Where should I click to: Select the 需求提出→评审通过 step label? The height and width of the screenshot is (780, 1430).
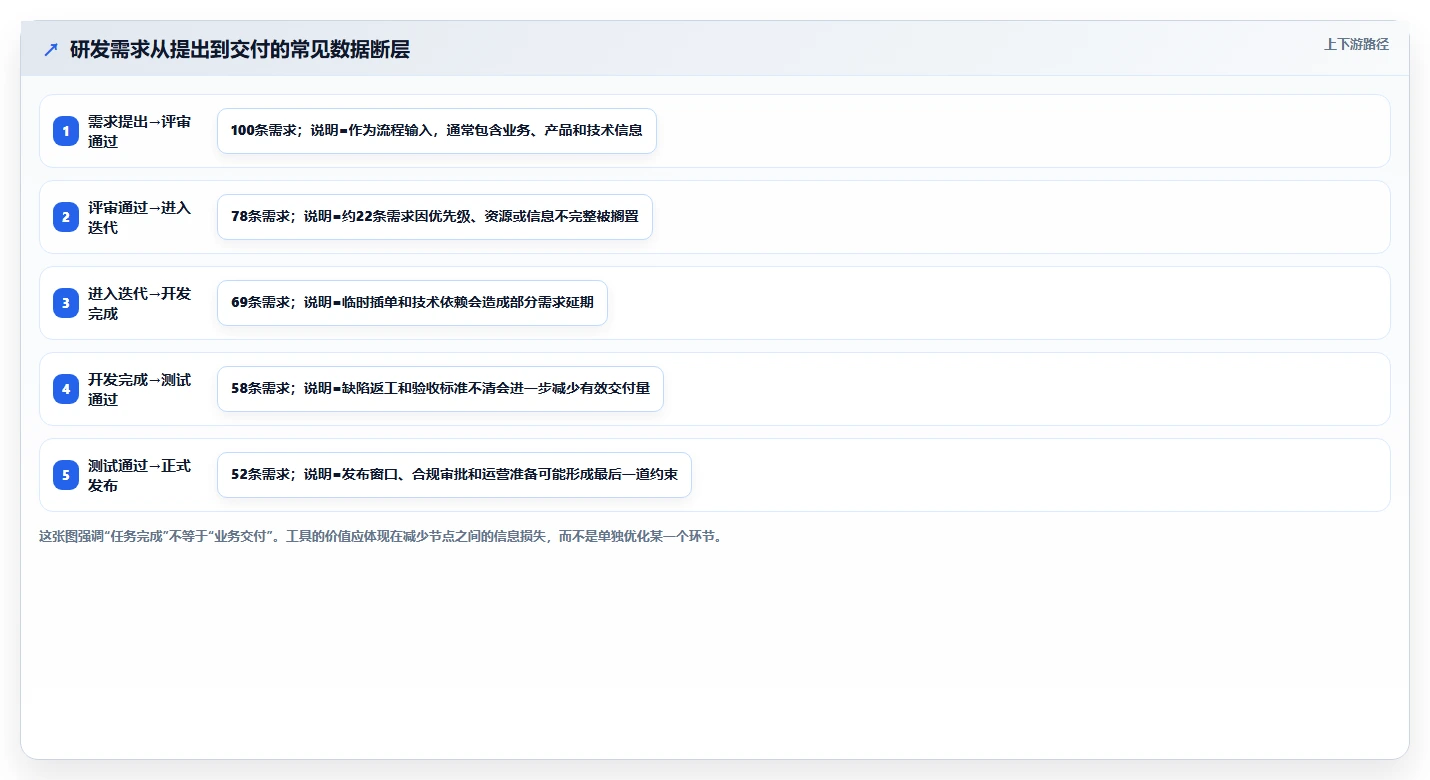(x=139, y=131)
